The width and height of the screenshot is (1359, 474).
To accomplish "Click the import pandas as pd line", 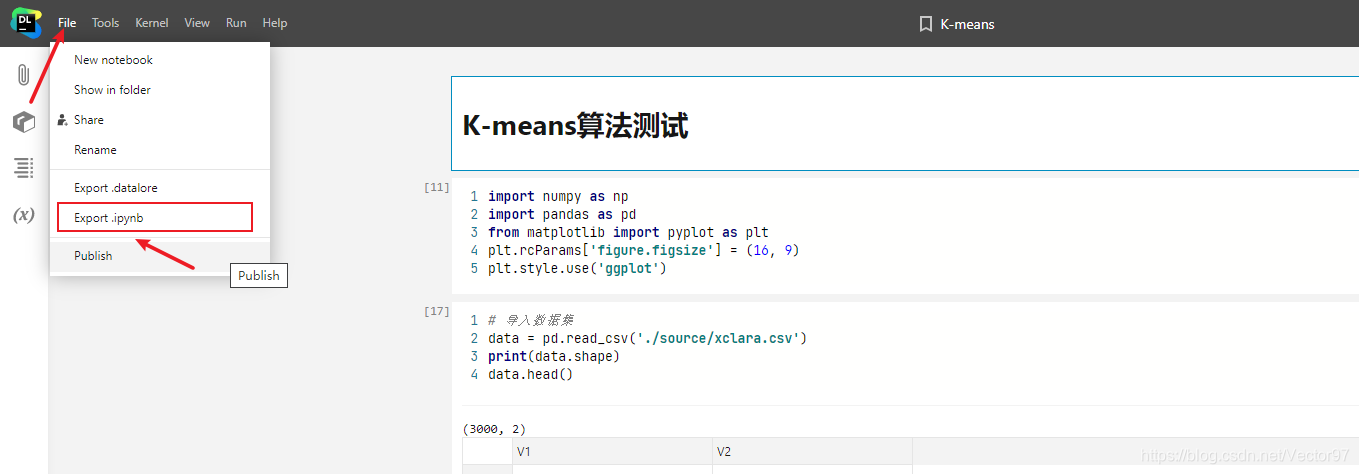I will tap(562, 215).
